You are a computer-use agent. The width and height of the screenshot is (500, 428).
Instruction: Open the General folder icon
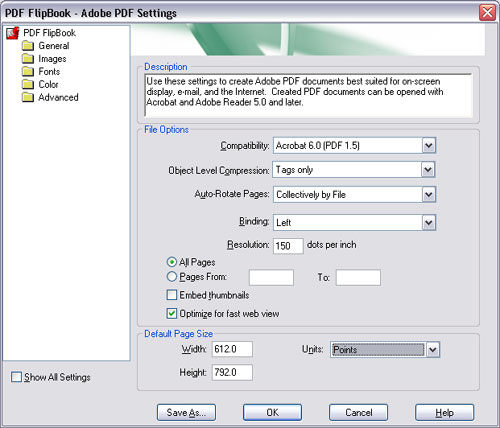pyautogui.click(x=28, y=46)
